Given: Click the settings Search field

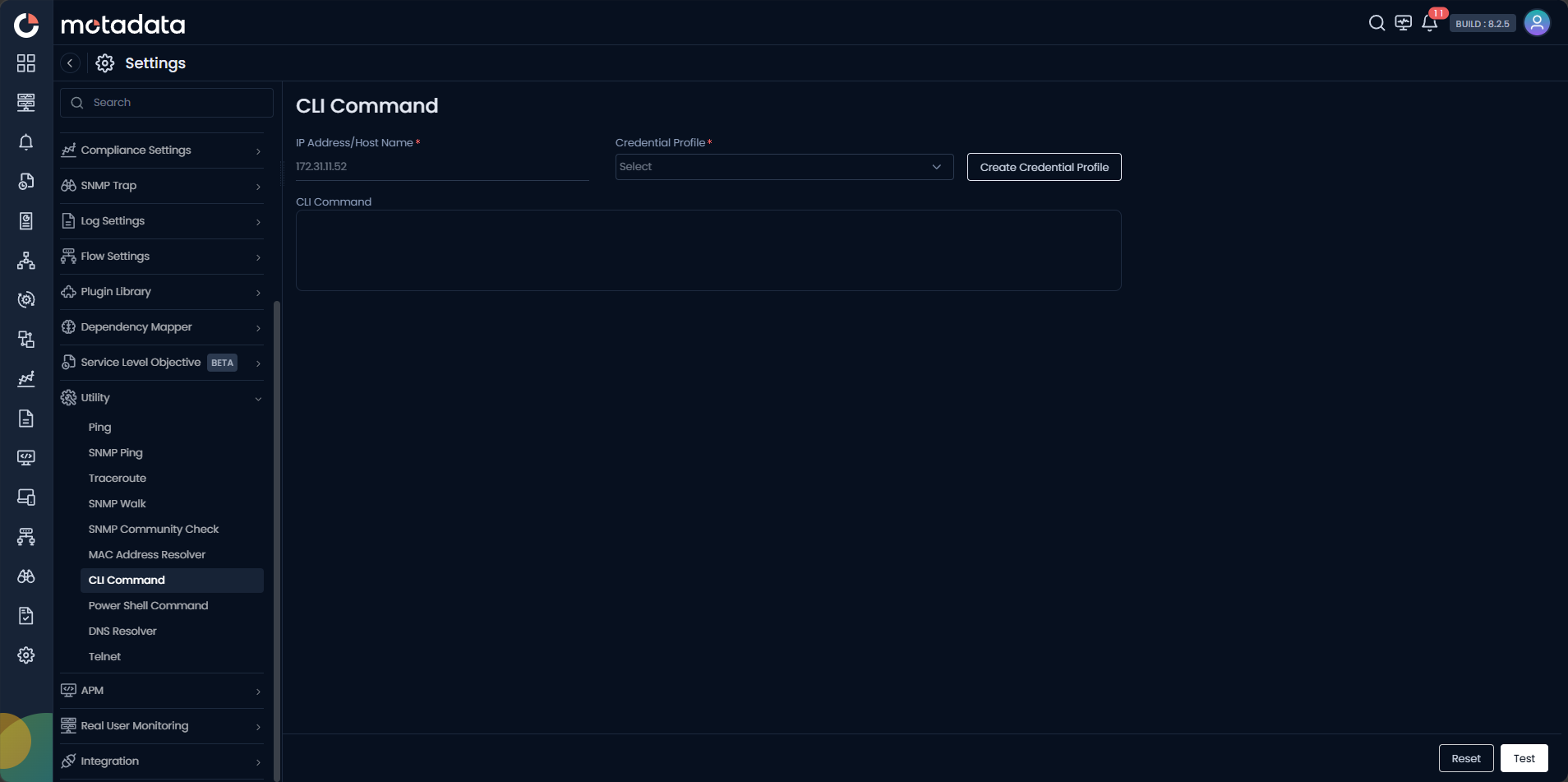Looking at the screenshot, I should (167, 103).
